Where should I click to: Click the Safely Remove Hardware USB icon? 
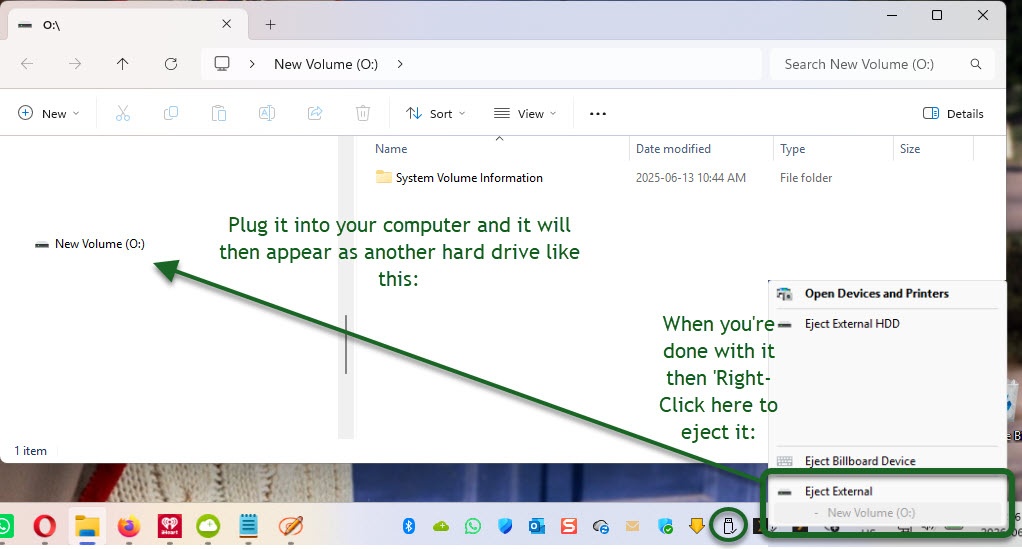(729, 526)
